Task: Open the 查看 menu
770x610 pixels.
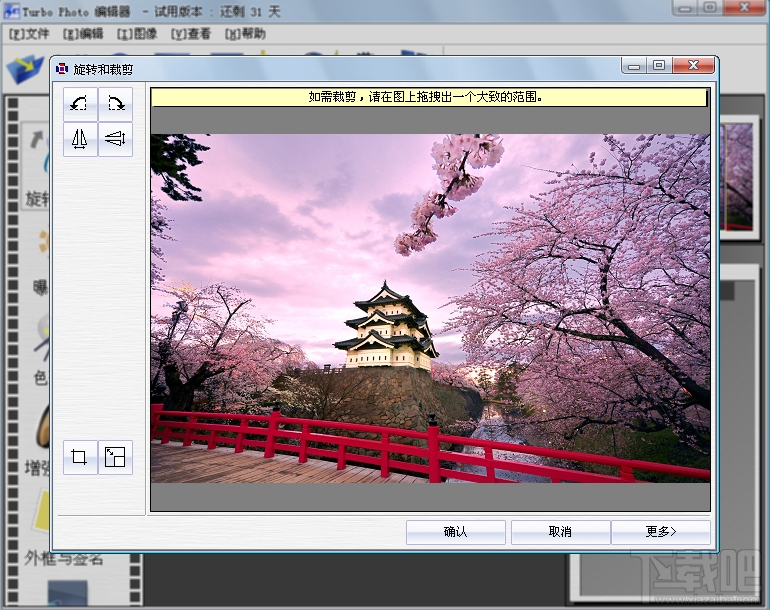Action: 192,34
